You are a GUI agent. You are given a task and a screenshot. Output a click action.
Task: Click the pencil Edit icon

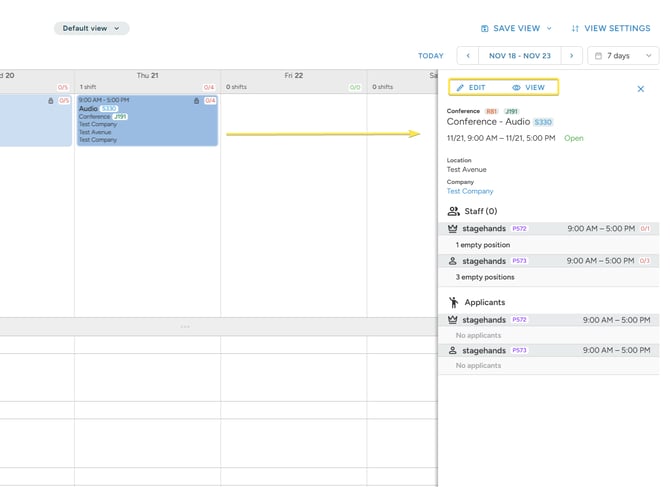(460, 88)
